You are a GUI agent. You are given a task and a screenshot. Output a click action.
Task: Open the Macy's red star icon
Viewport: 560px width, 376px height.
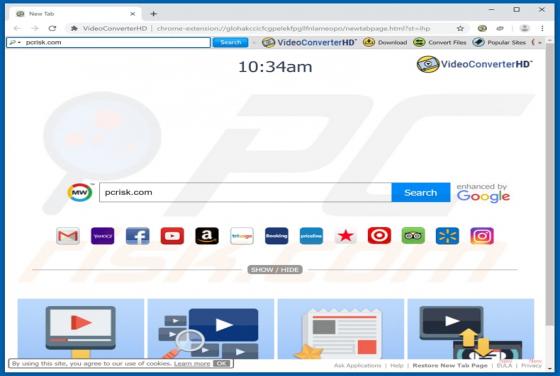345,236
